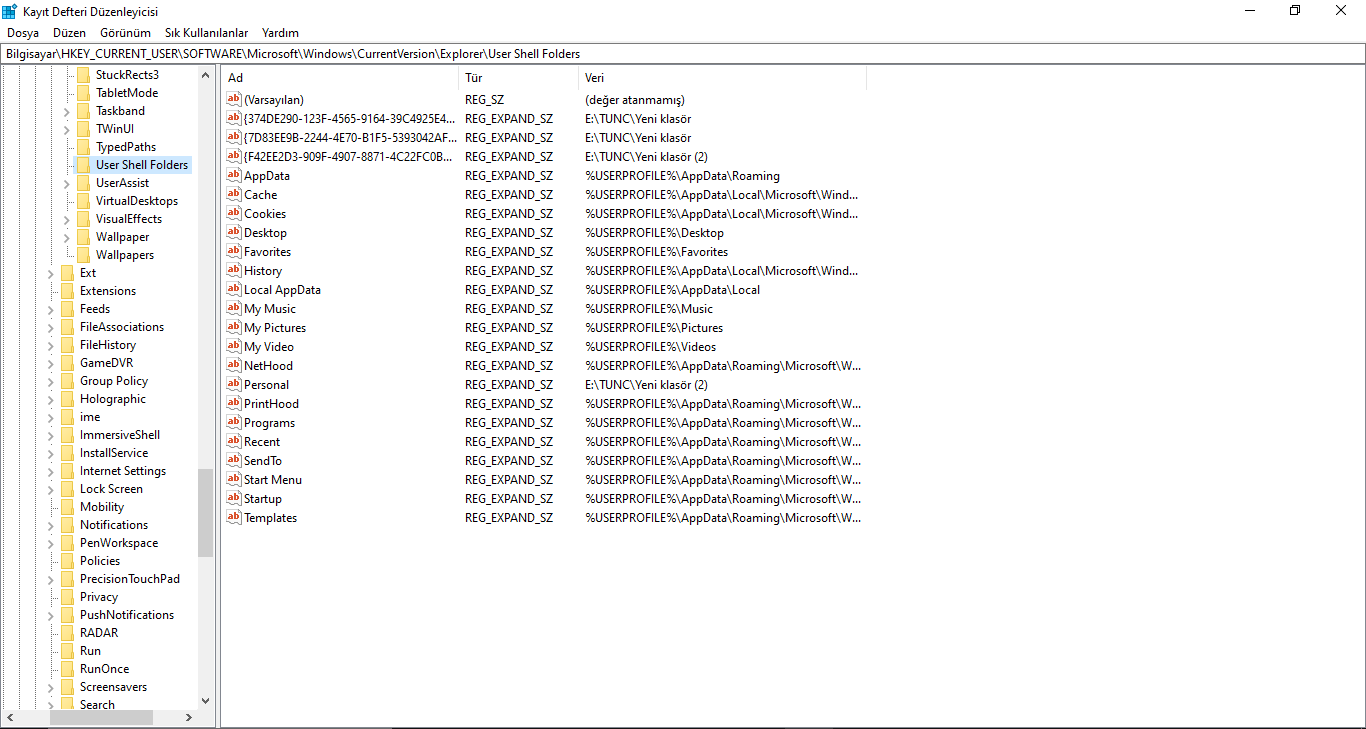Image resolution: width=1366 pixels, height=729 pixels.
Task: Select the Personal value icon
Action: coord(234,384)
